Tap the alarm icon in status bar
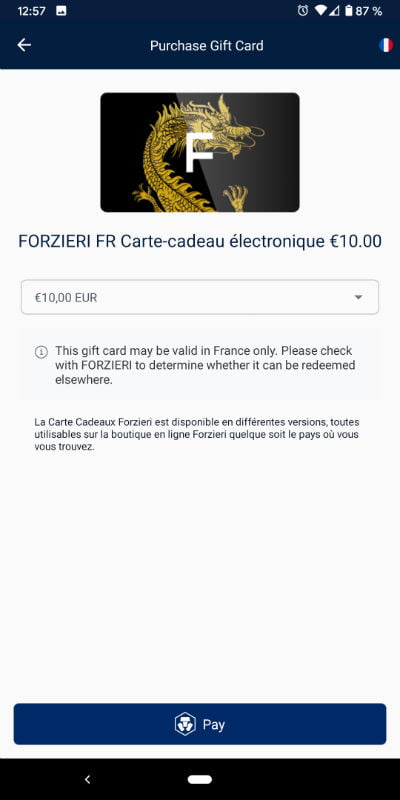 (x=303, y=11)
